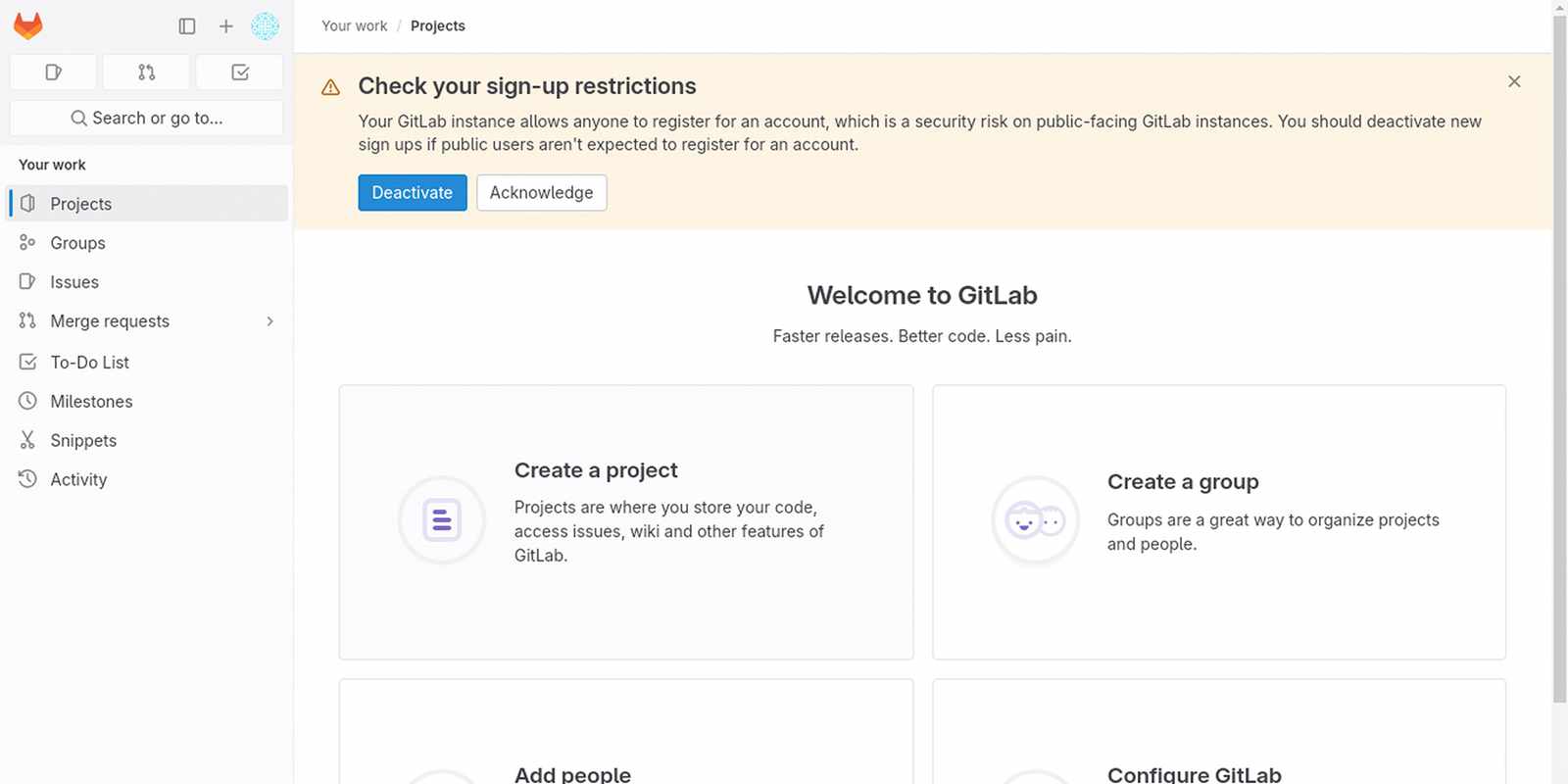The image size is (1568, 784).
Task: Click the warning triangle icon
Action: (x=331, y=88)
